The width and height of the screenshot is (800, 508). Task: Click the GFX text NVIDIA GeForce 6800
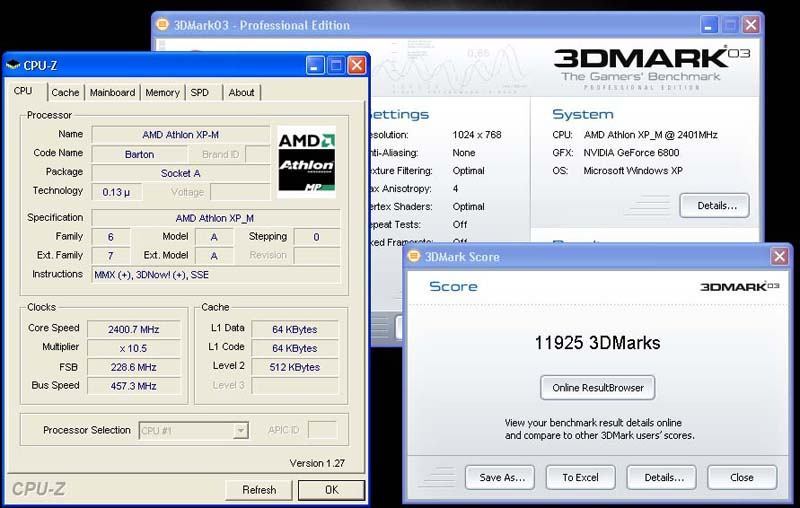click(x=631, y=153)
